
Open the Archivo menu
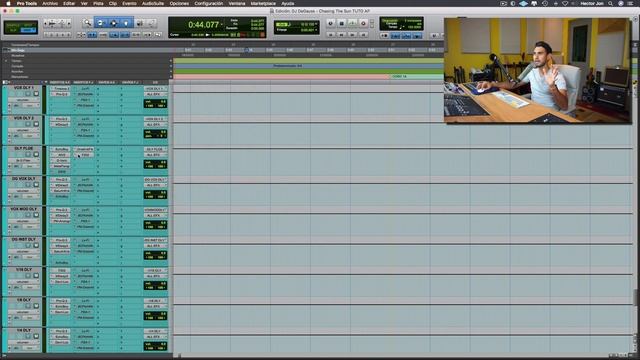(x=50, y=3)
